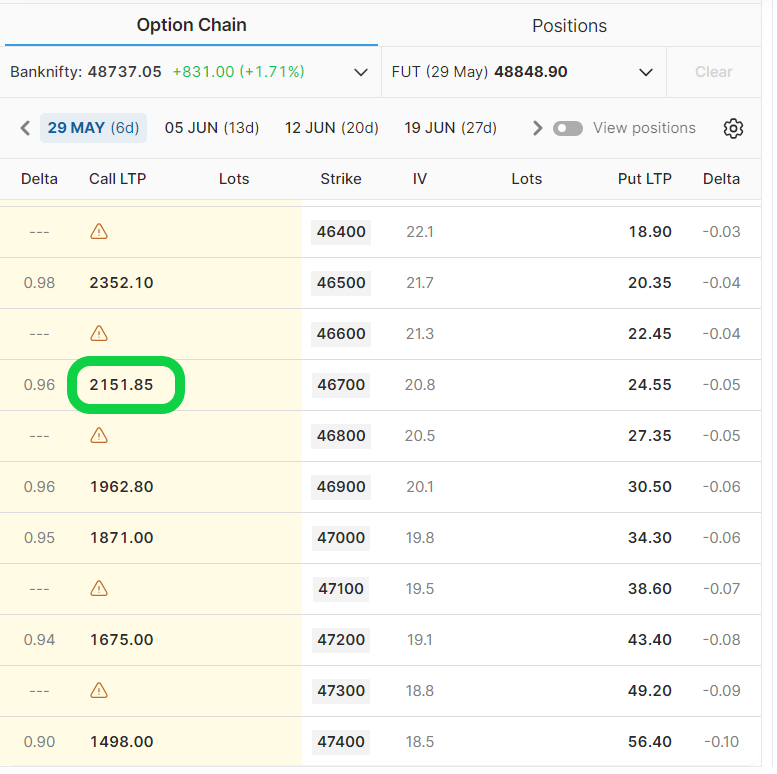Click the 47100 strike price

[341, 589]
